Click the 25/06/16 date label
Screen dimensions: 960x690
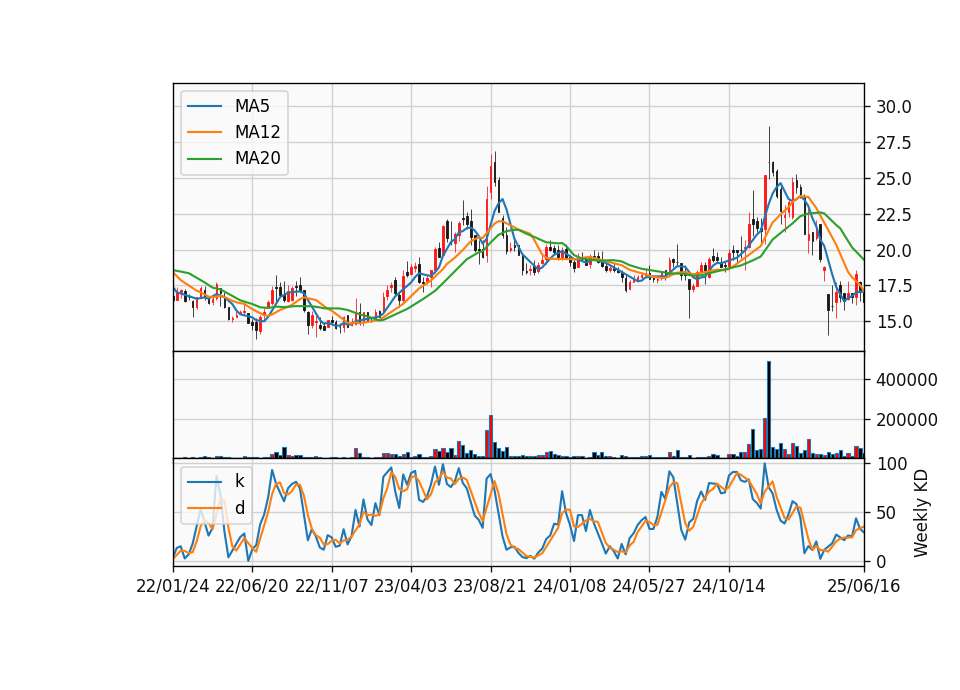click(864, 586)
